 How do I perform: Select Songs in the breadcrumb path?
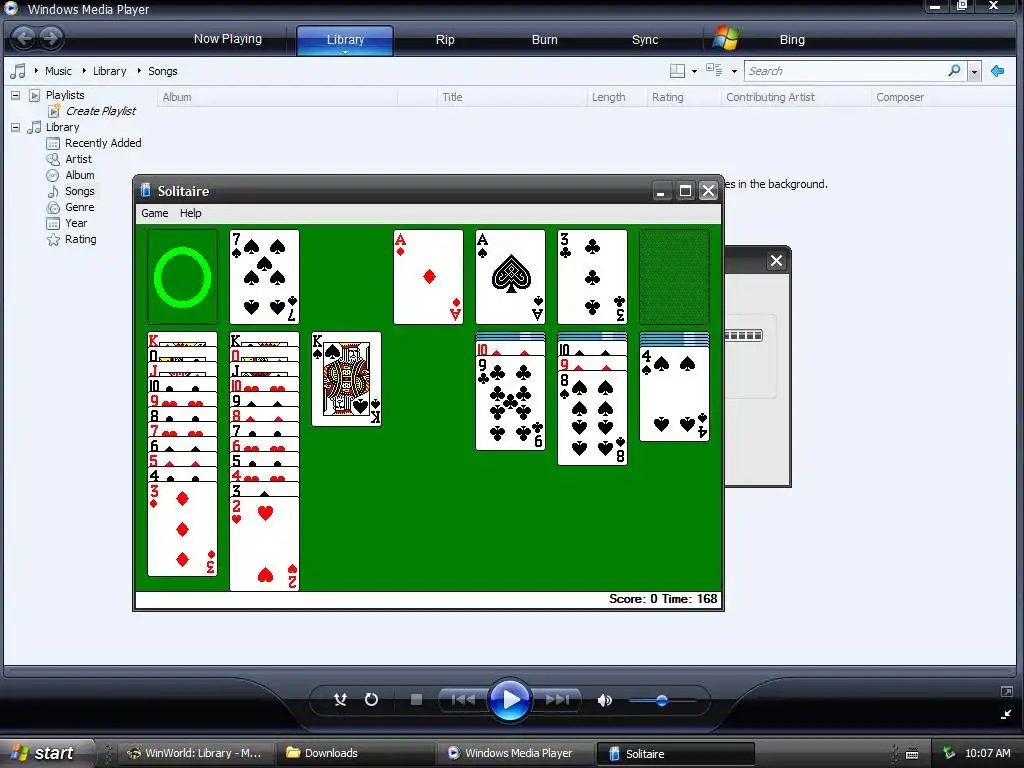pos(163,71)
